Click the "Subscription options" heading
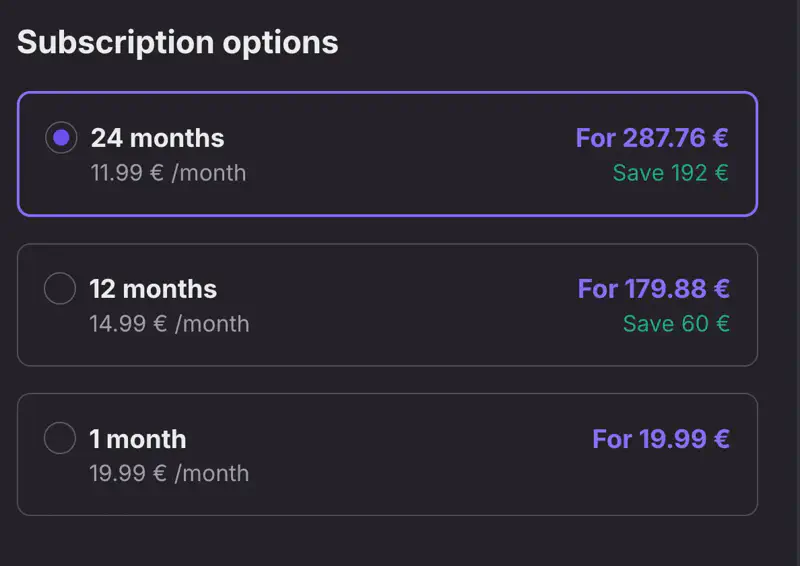800x566 pixels. (x=177, y=43)
